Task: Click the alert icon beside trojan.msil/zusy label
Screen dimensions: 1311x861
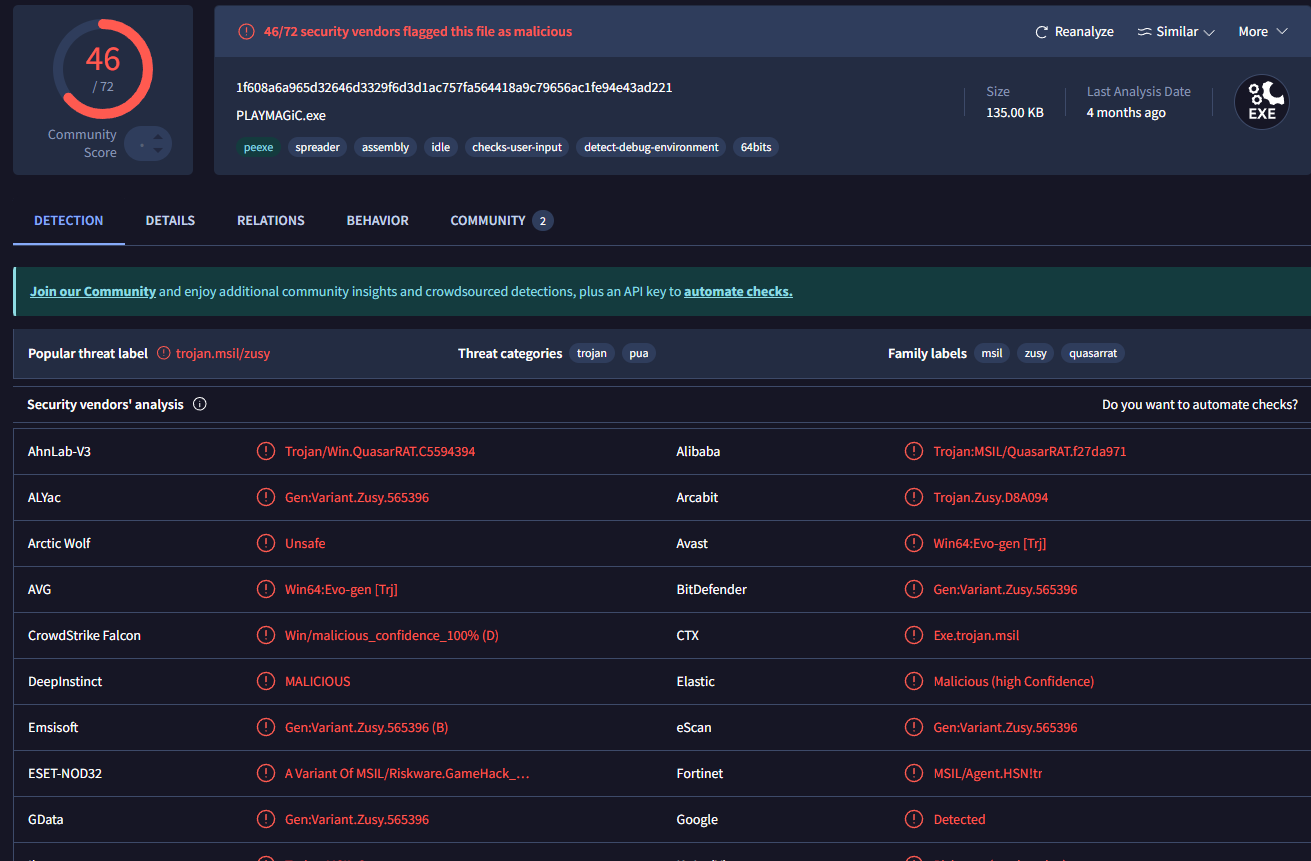Action: [x=164, y=353]
